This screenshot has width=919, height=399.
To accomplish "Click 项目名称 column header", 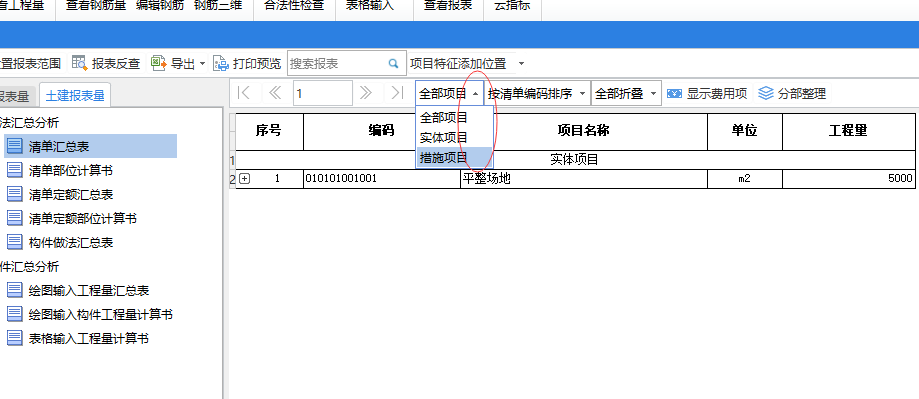I will [584, 131].
